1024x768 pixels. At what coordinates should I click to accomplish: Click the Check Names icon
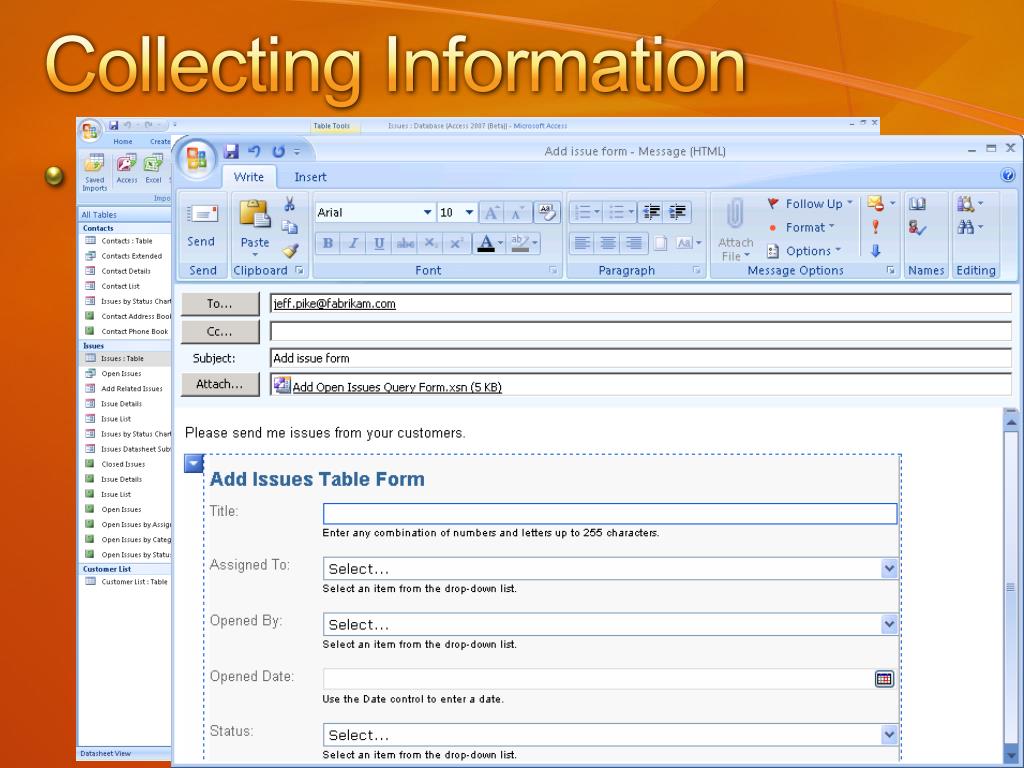[x=918, y=227]
